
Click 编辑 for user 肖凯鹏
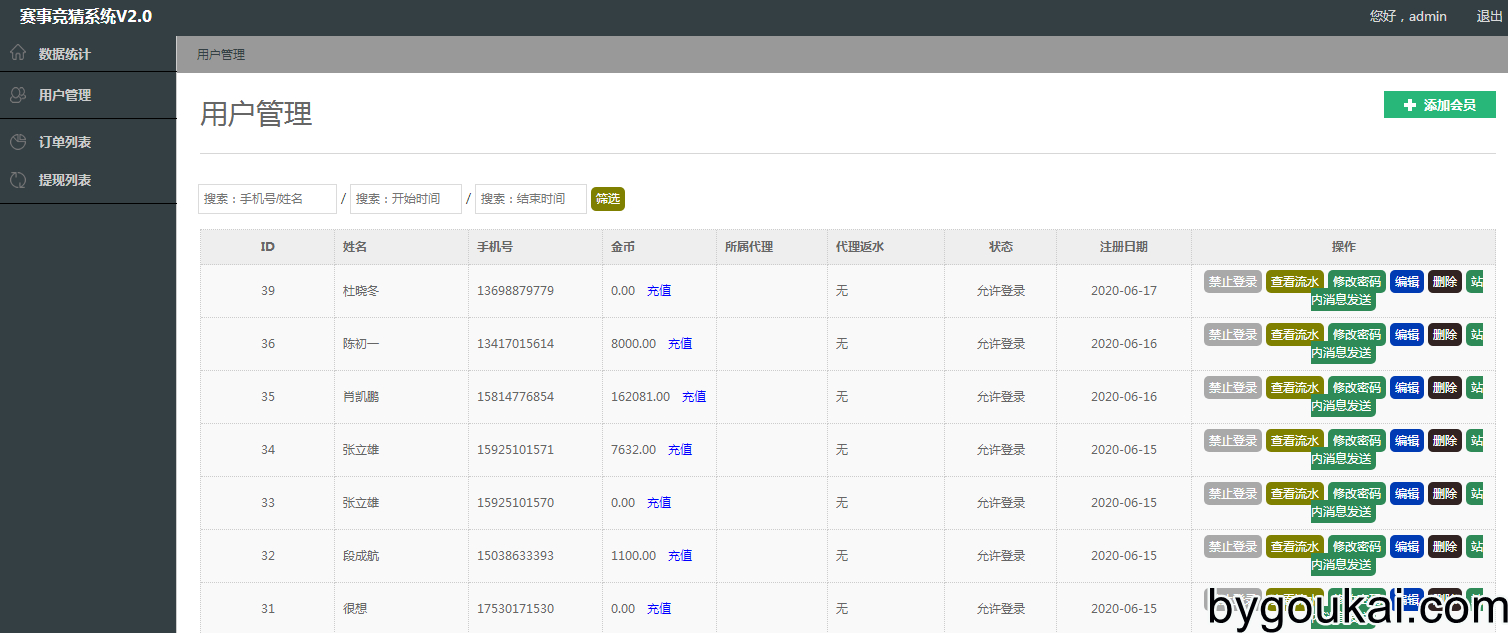(x=1407, y=388)
